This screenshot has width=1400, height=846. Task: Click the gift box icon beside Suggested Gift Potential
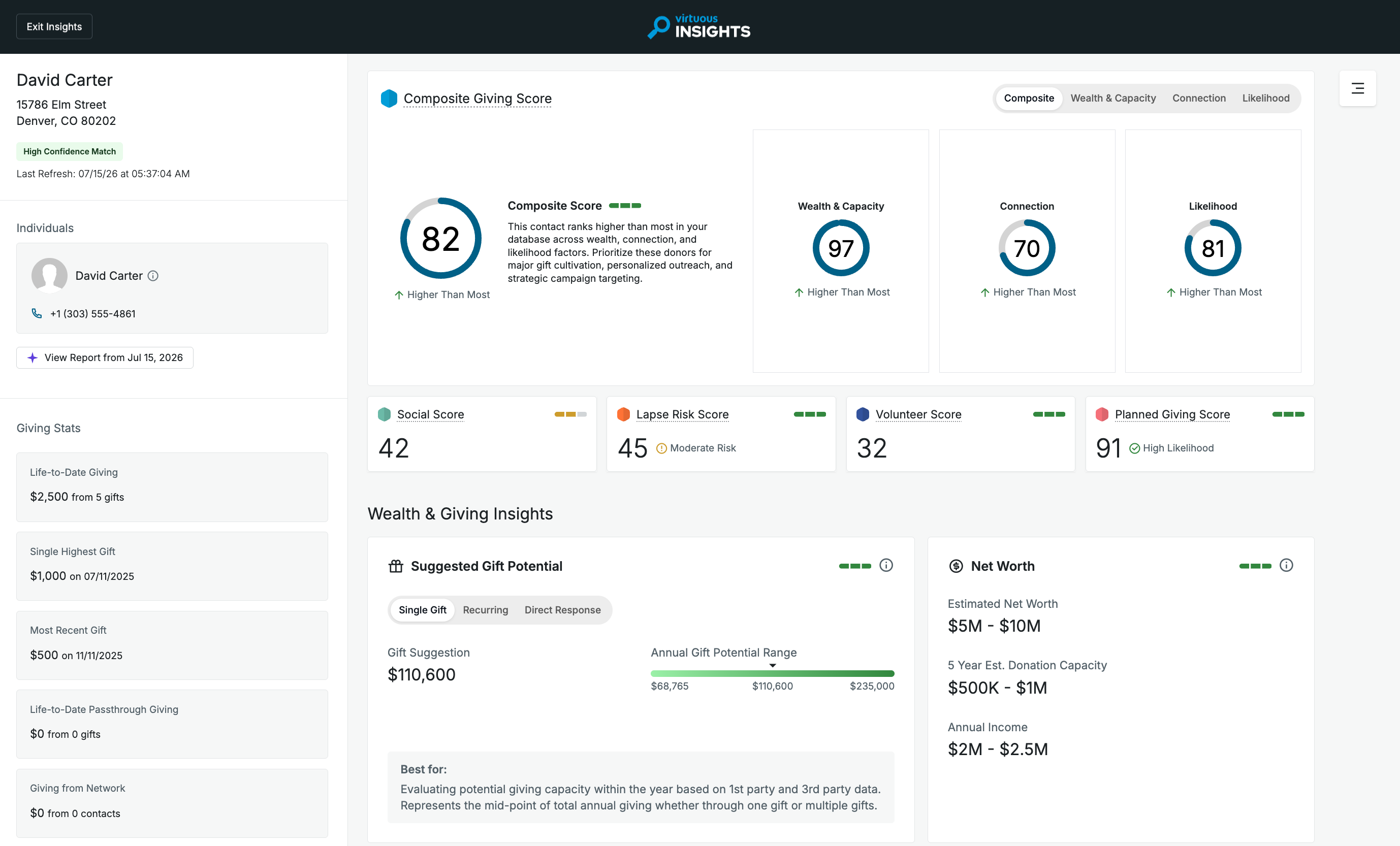click(x=396, y=566)
